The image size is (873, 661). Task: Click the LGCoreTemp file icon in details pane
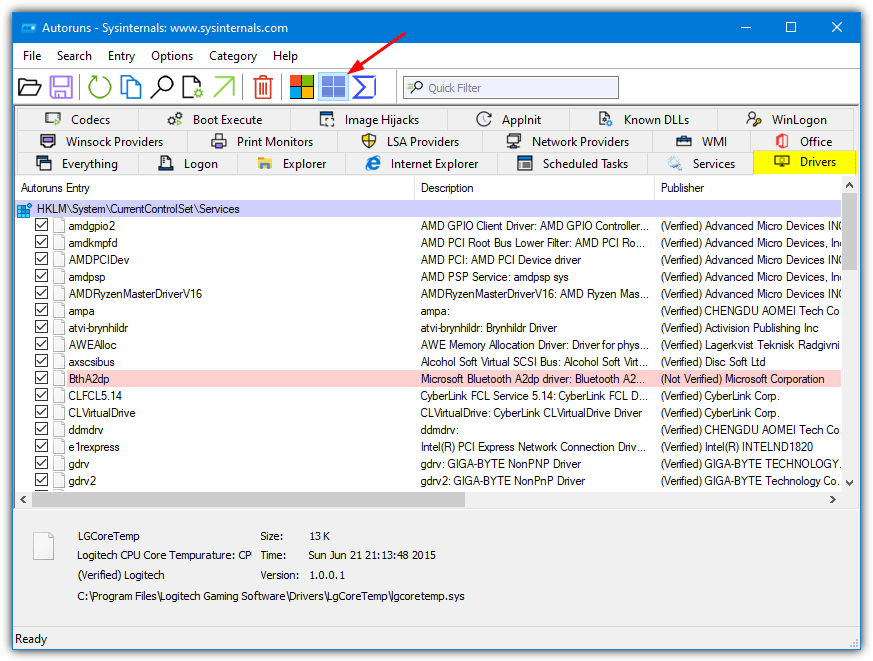point(43,546)
